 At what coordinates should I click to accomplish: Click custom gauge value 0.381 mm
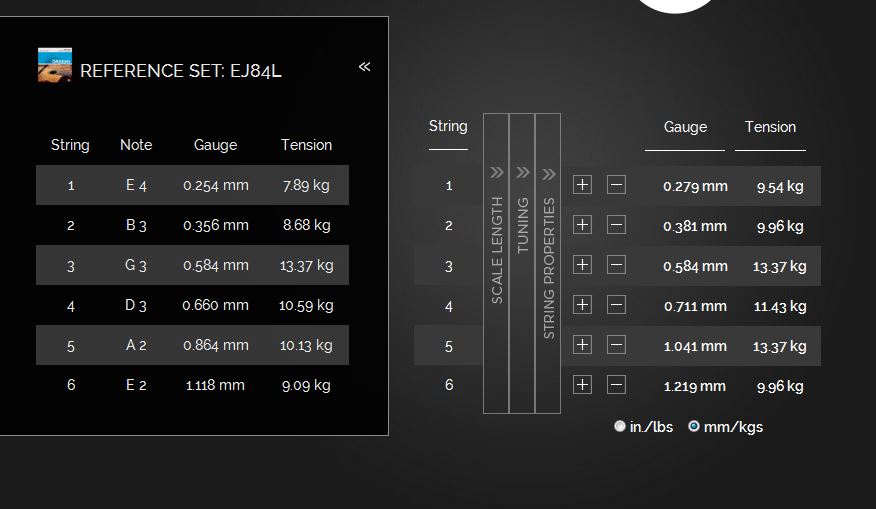(x=695, y=226)
